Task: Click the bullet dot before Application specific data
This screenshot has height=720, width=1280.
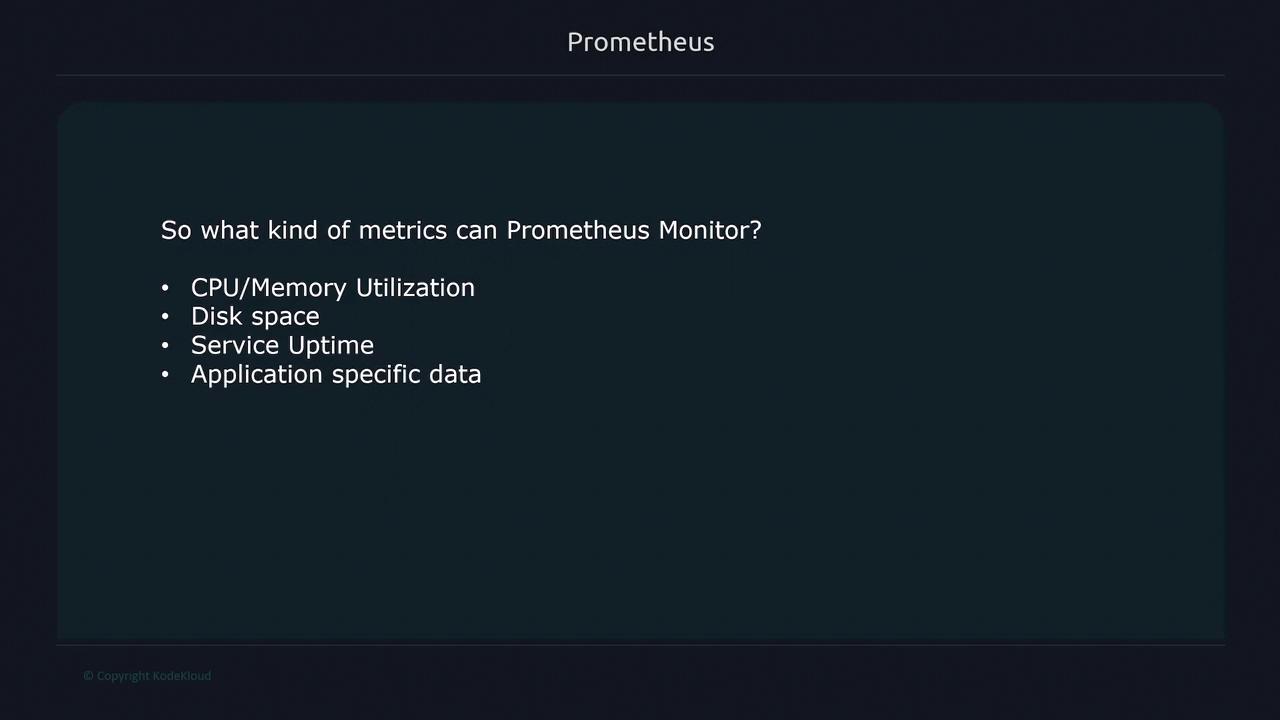Action: (x=165, y=376)
